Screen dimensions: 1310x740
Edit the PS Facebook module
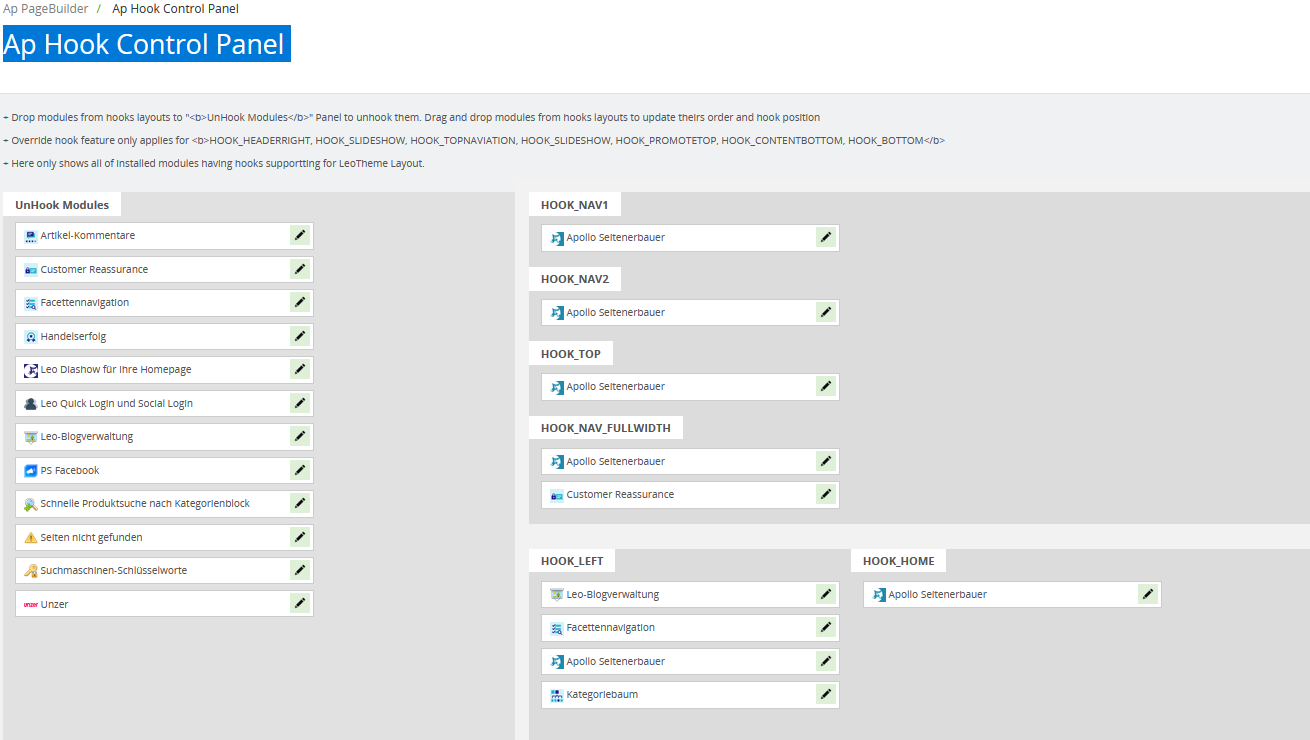pos(300,470)
